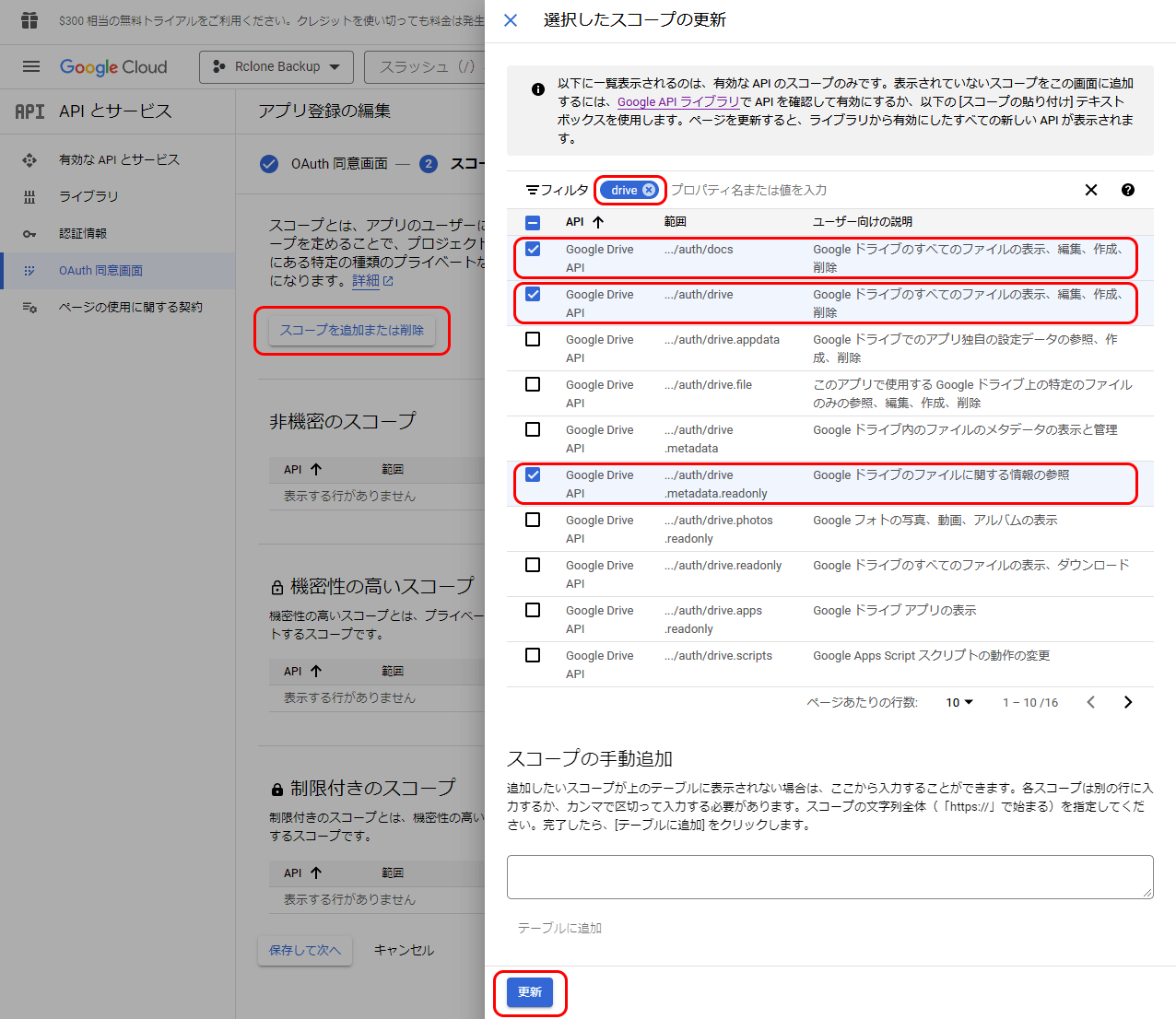Click the スコープを追加または削除 button
1176x1019 pixels.
click(x=352, y=330)
